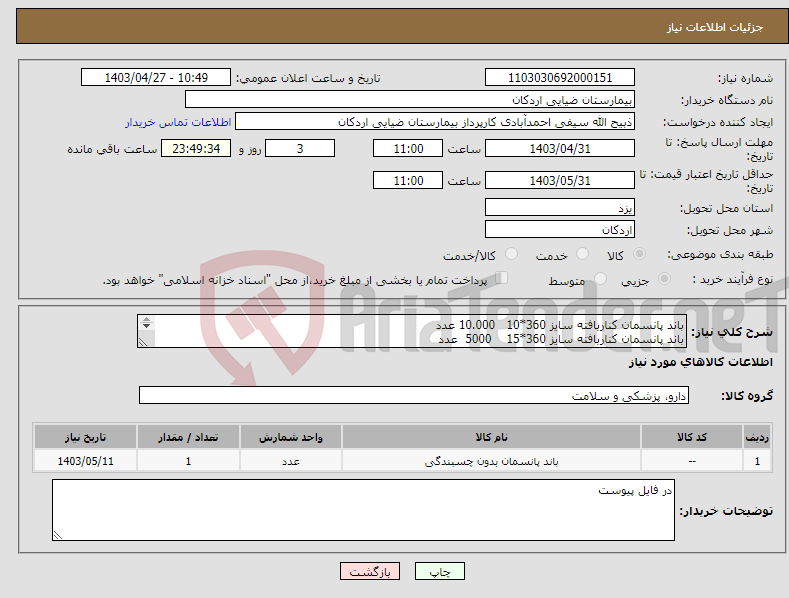Click the price validity time 11:00 field
The height and width of the screenshot is (598, 789).
(408, 180)
